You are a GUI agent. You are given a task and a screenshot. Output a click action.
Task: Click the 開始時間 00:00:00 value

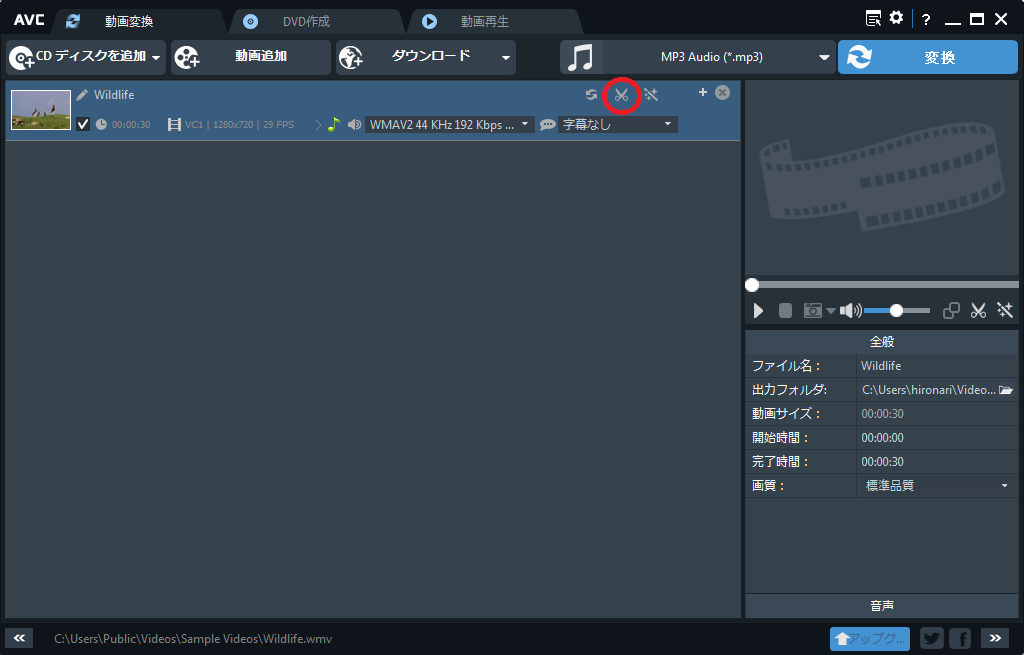[882, 438]
